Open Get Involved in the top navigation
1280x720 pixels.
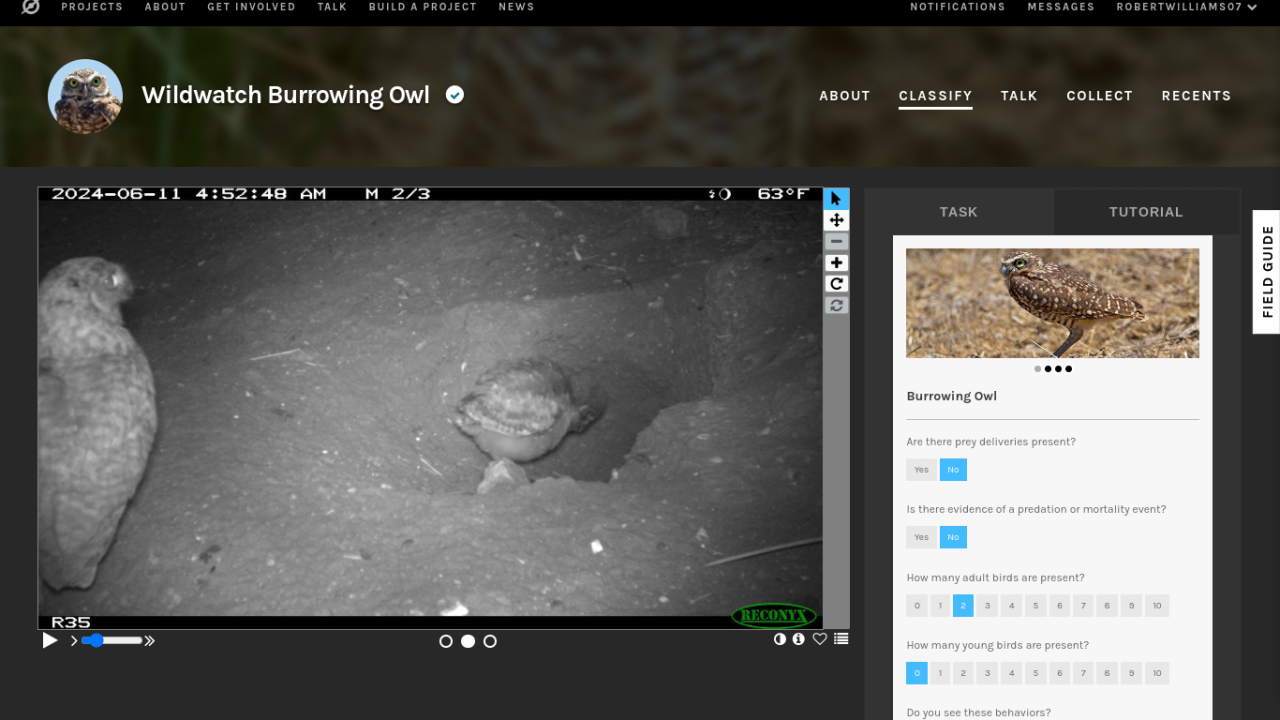point(251,7)
